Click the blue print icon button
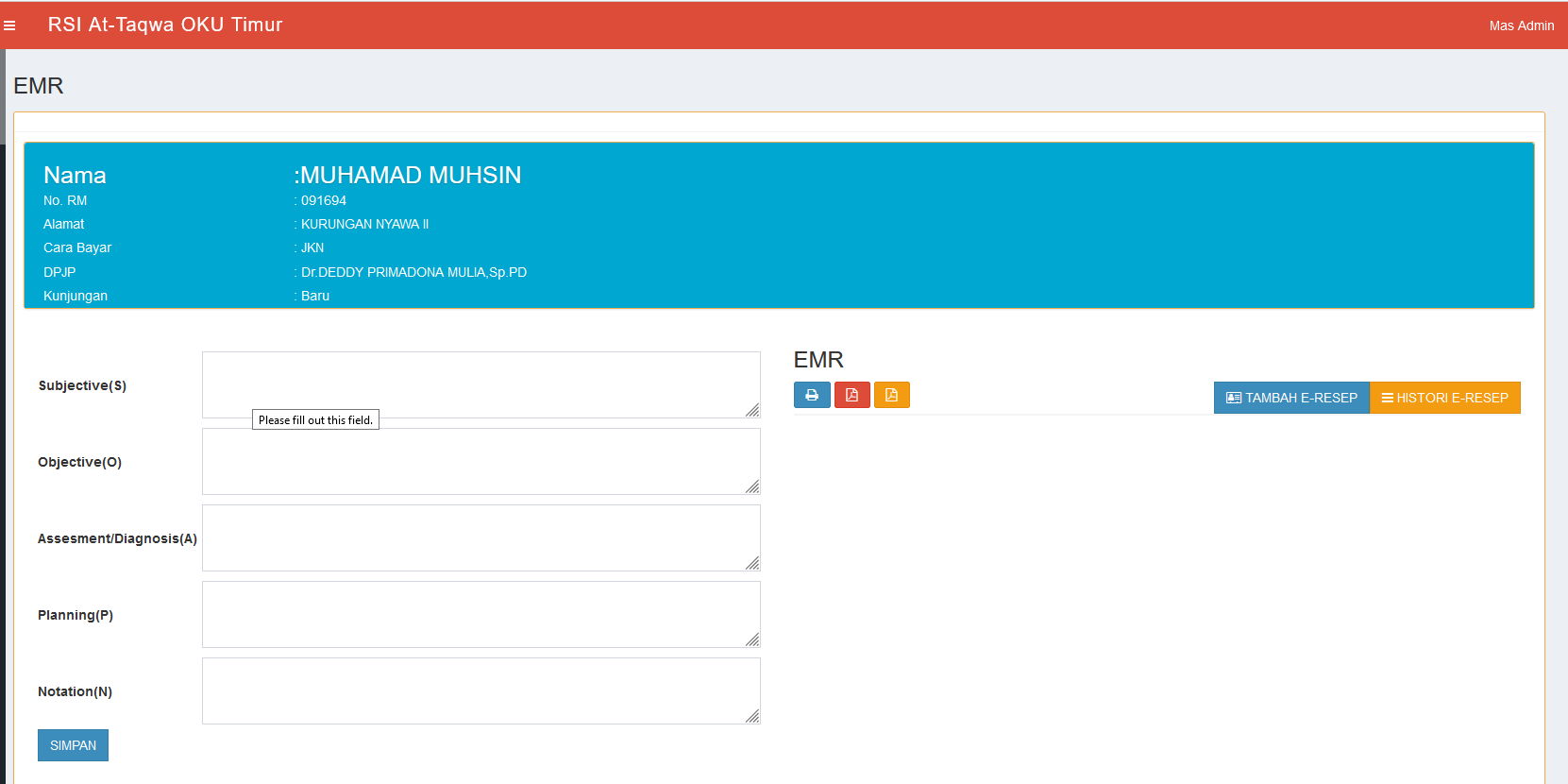This screenshot has width=1568, height=784. pyautogui.click(x=812, y=395)
